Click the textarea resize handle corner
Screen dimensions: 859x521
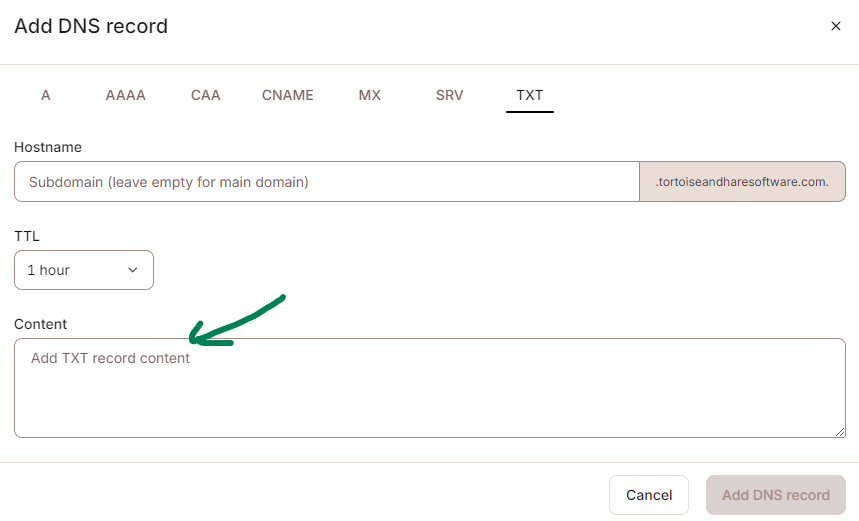pyautogui.click(x=840, y=432)
